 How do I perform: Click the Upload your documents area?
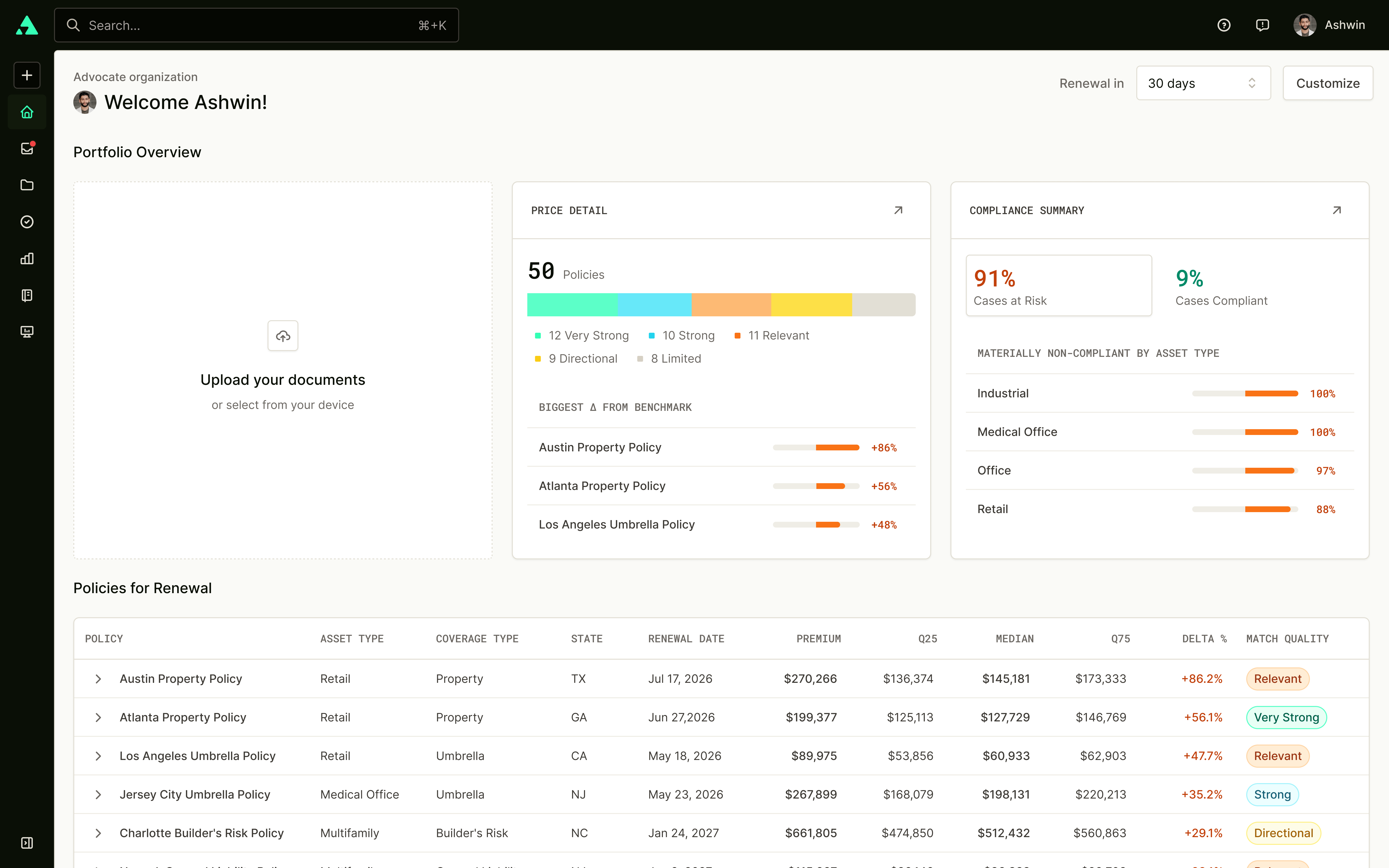tap(283, 370)
